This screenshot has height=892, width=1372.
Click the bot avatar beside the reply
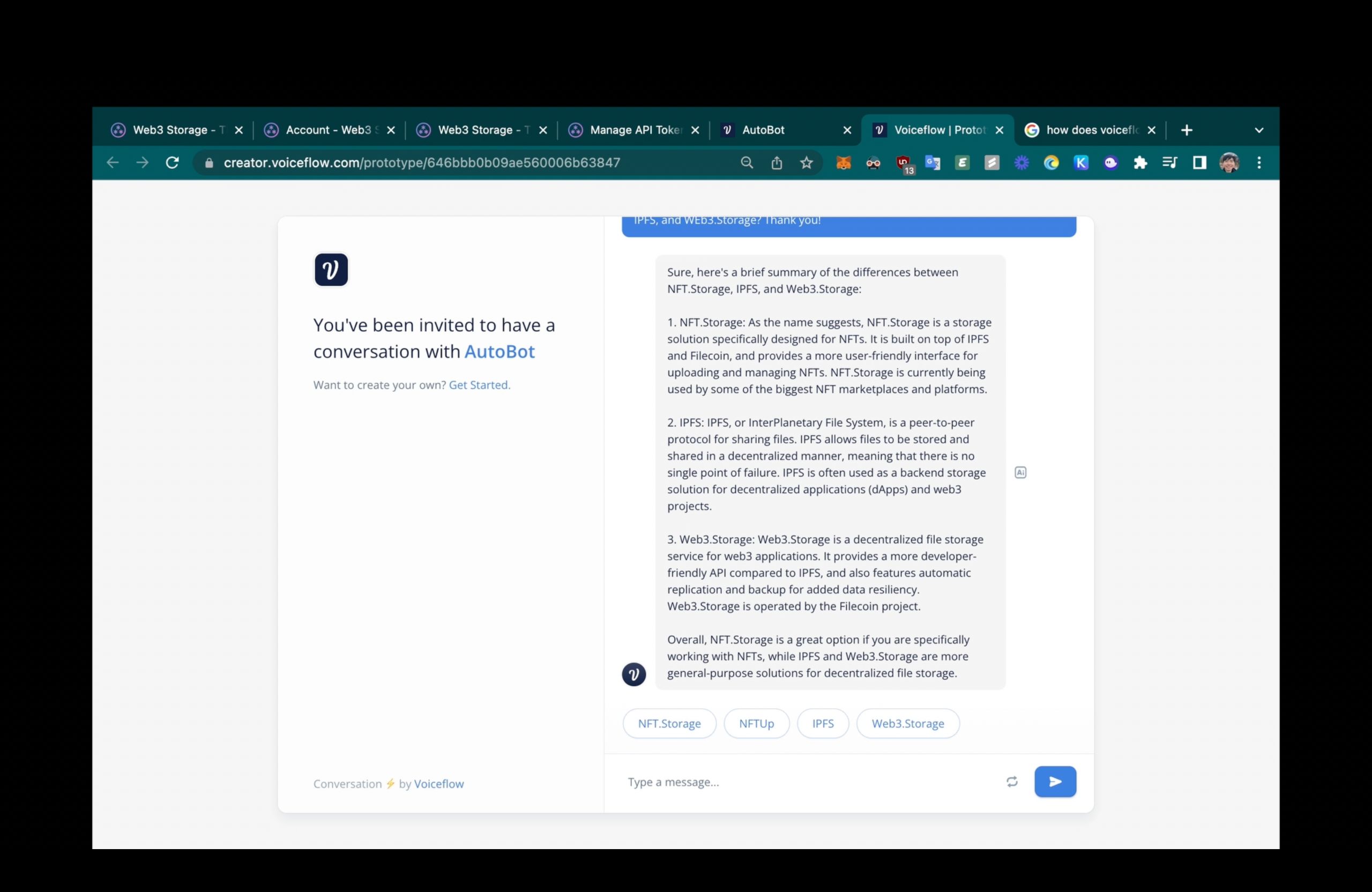pos(633,674)
